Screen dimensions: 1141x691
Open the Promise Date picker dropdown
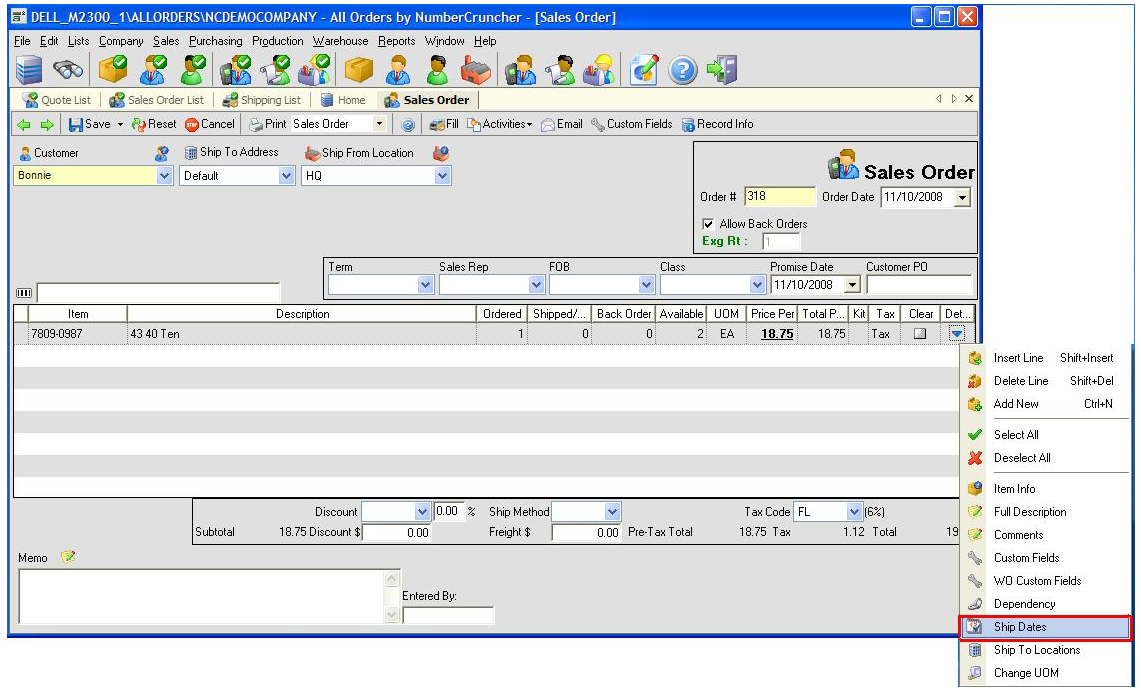(x=852, y=285)
